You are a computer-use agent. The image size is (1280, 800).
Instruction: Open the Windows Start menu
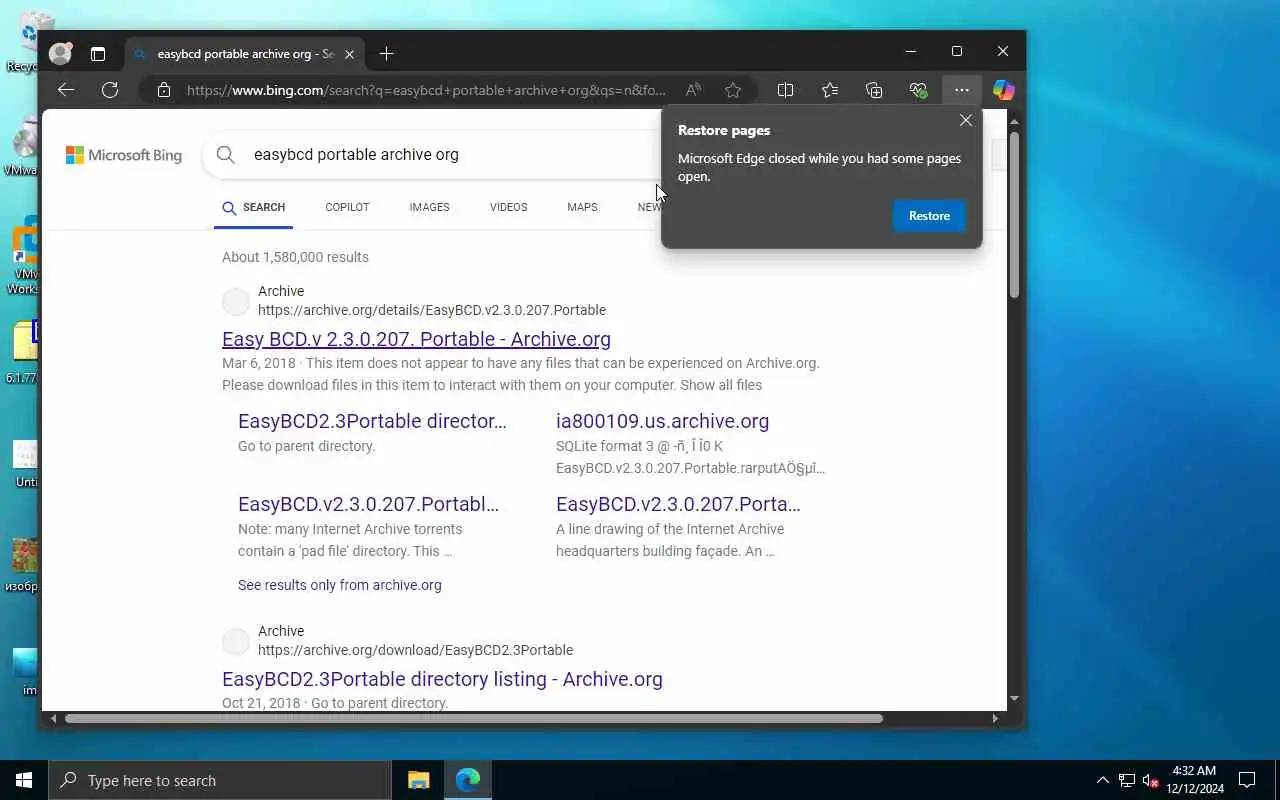tap(24, 780)
